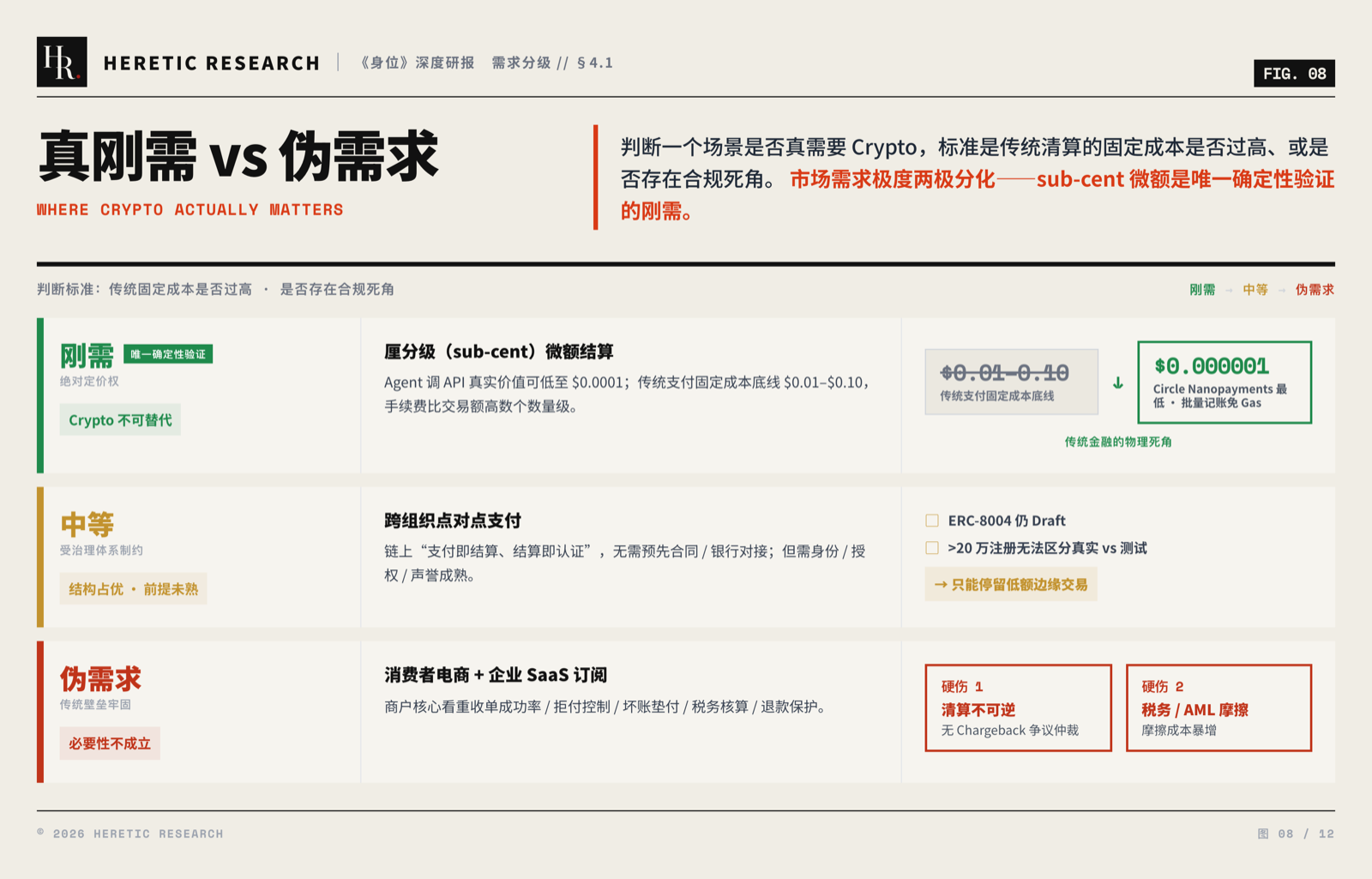Click the 绝对定价权 caption

pos(89,381)
